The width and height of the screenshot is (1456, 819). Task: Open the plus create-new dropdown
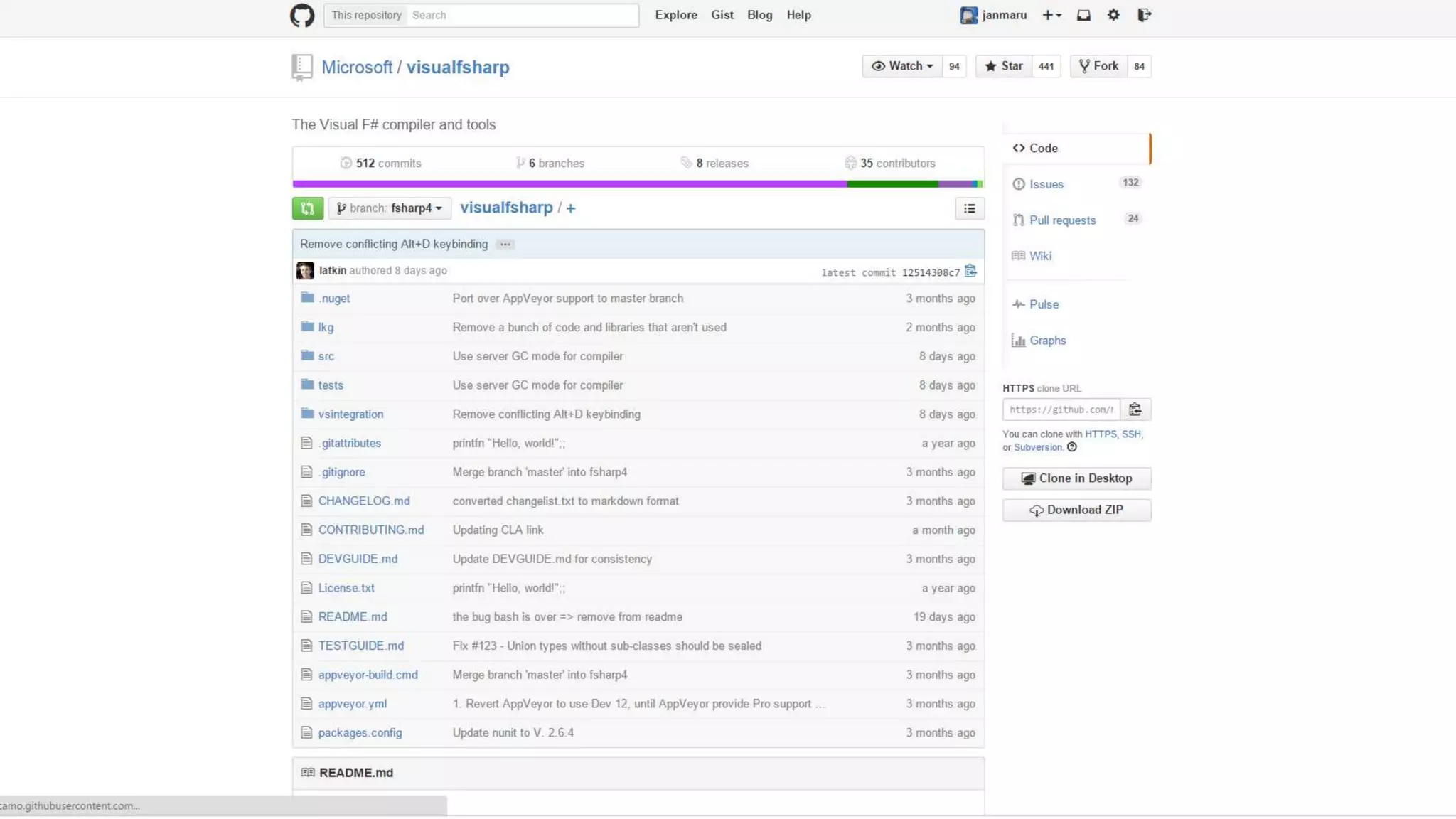pos(1051,15)
